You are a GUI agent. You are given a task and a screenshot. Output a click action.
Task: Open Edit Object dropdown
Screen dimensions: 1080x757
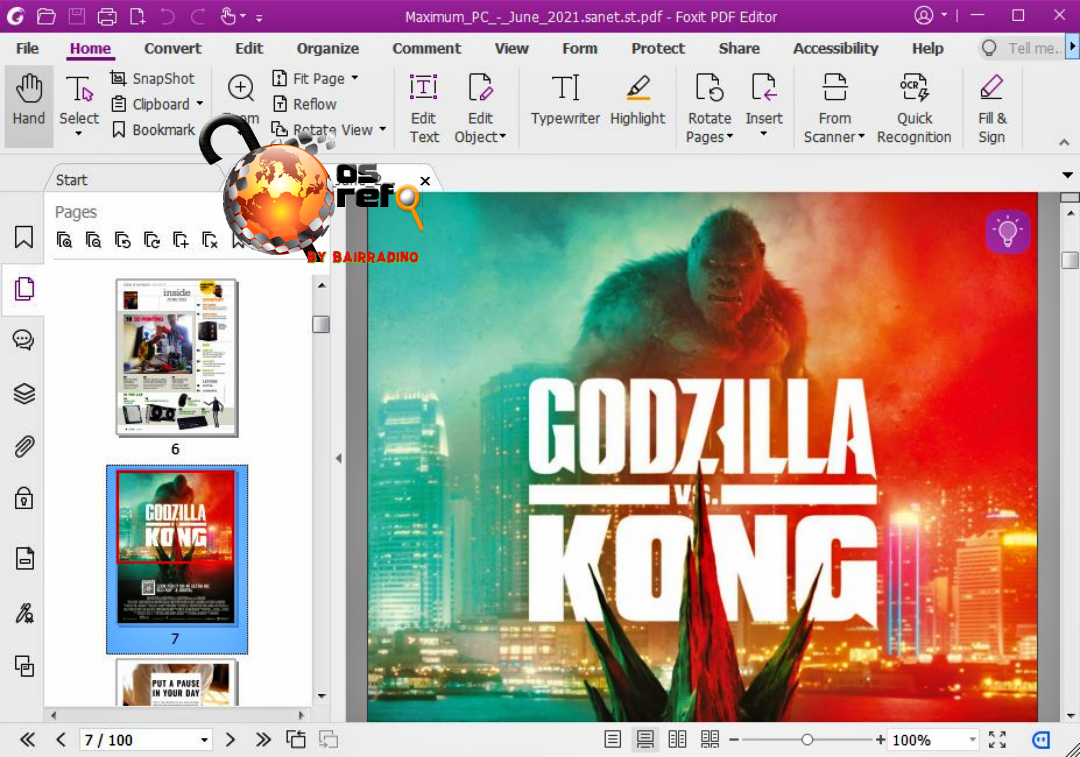tap(503, 136)
